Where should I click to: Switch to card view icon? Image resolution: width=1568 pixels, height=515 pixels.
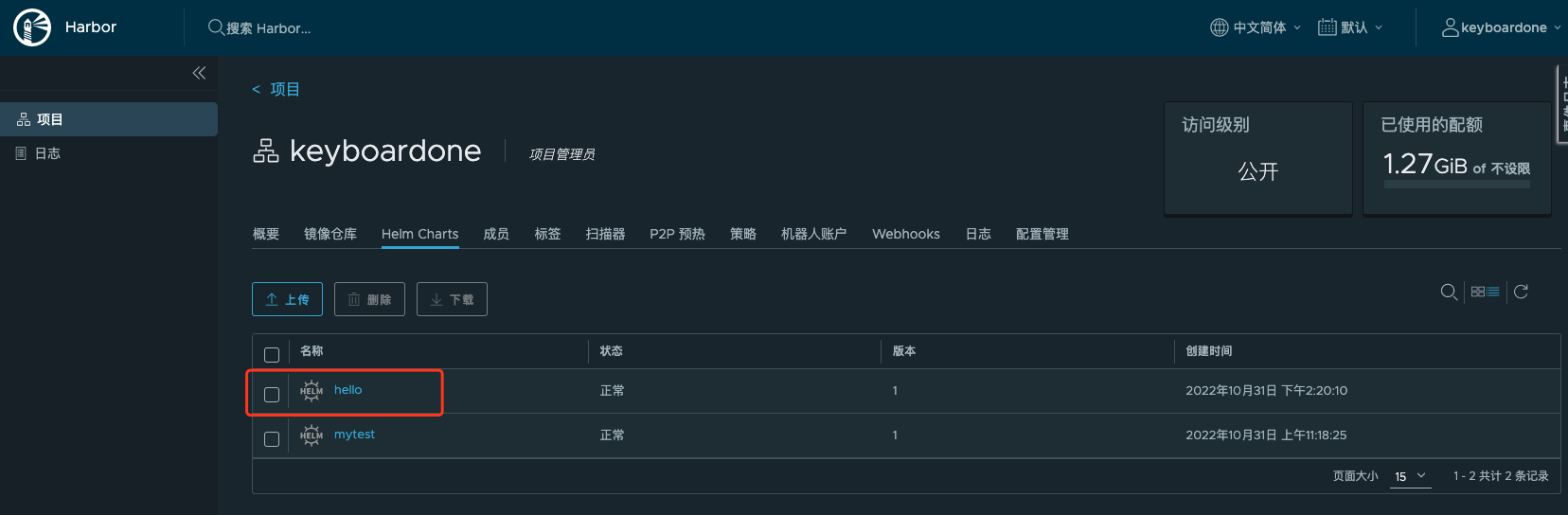pyautogui.click(x=1478, y=292)
